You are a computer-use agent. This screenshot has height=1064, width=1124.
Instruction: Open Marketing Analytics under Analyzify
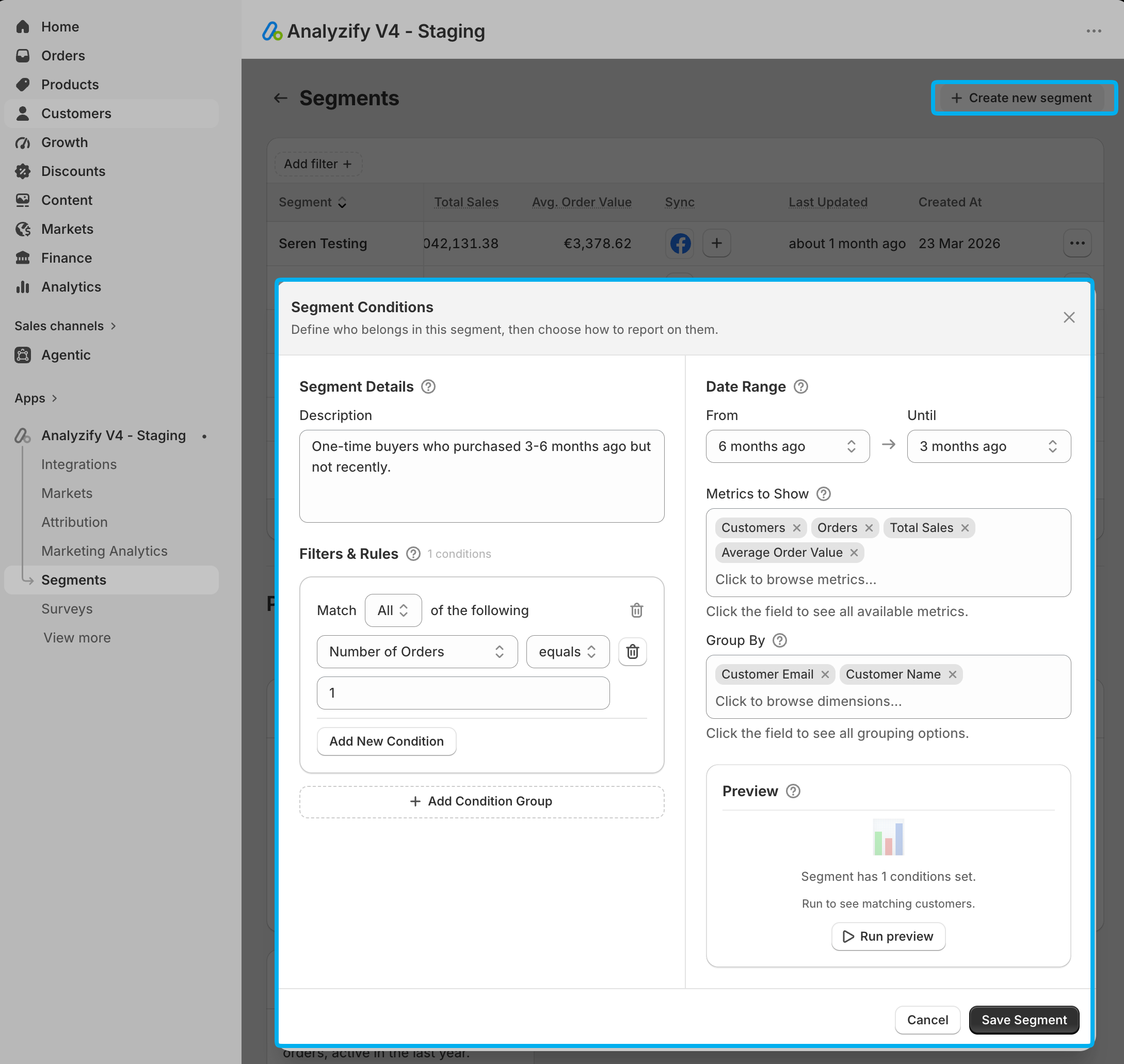pyautogui.click(x=104, y=551)
